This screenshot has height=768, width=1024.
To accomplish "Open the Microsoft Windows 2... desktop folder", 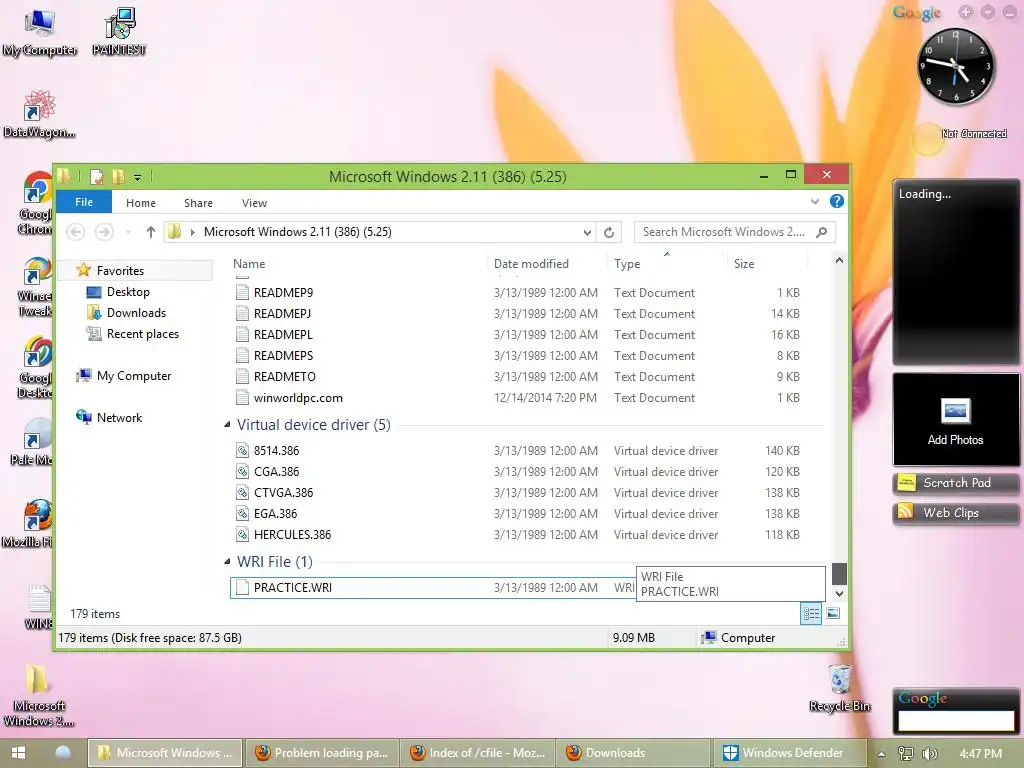I will 38,695.
